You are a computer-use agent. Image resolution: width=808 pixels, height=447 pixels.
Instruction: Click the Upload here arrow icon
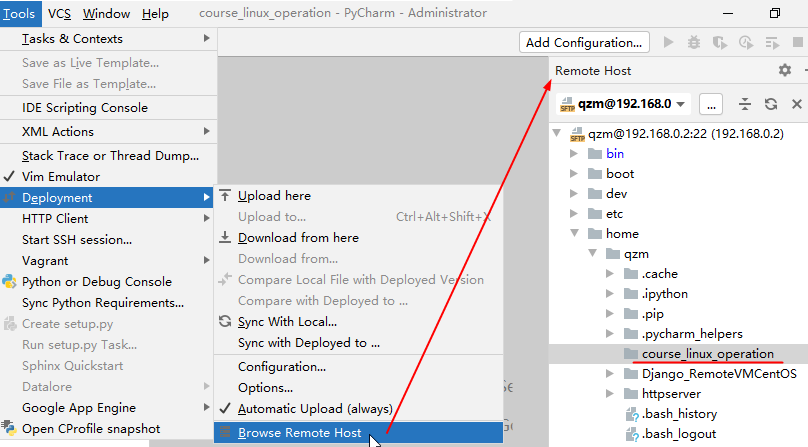[x=225, y=195]
